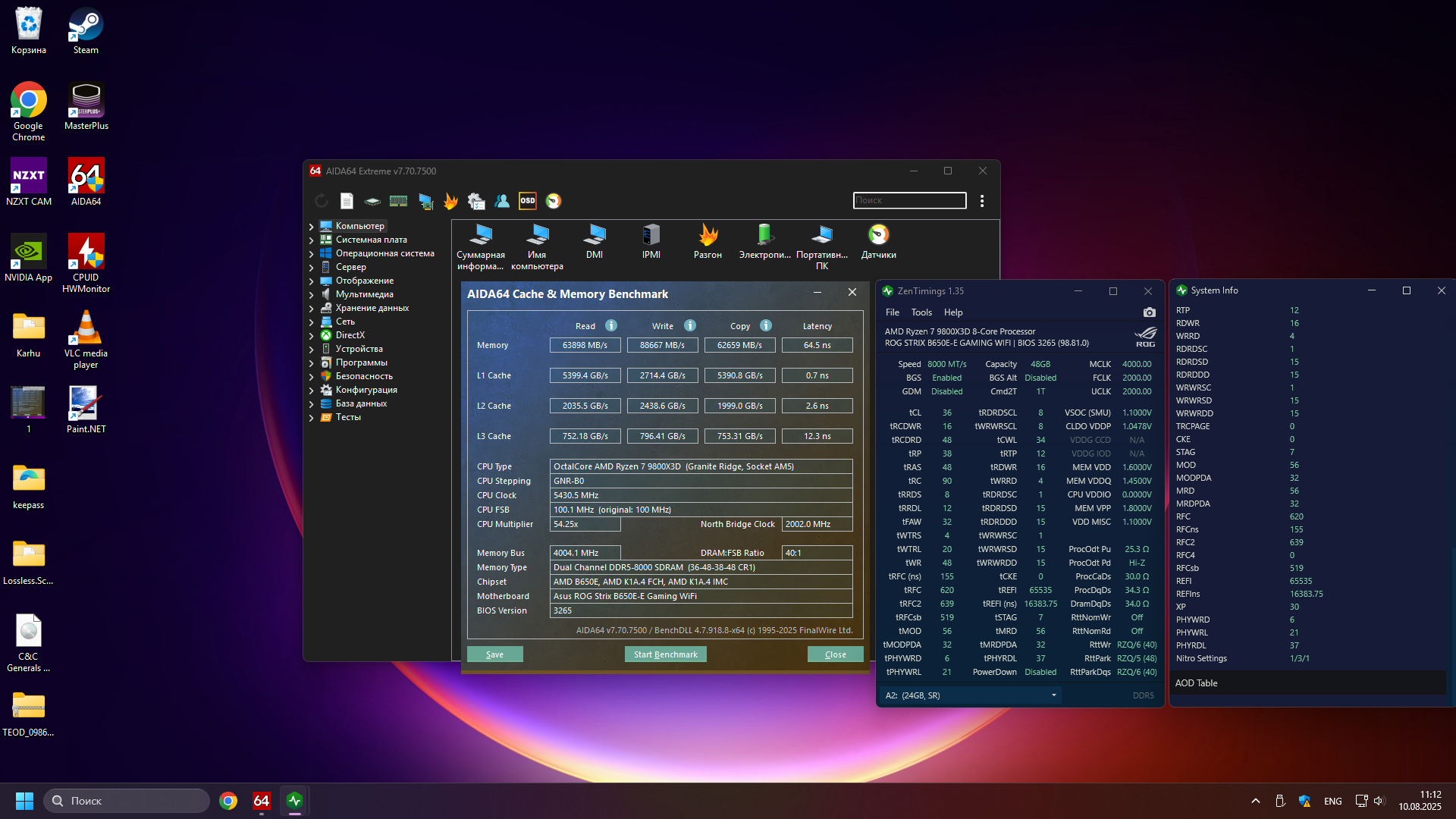Click the Start Benchmark button
The image size is (1456, 819).
(x=665, y=654)
